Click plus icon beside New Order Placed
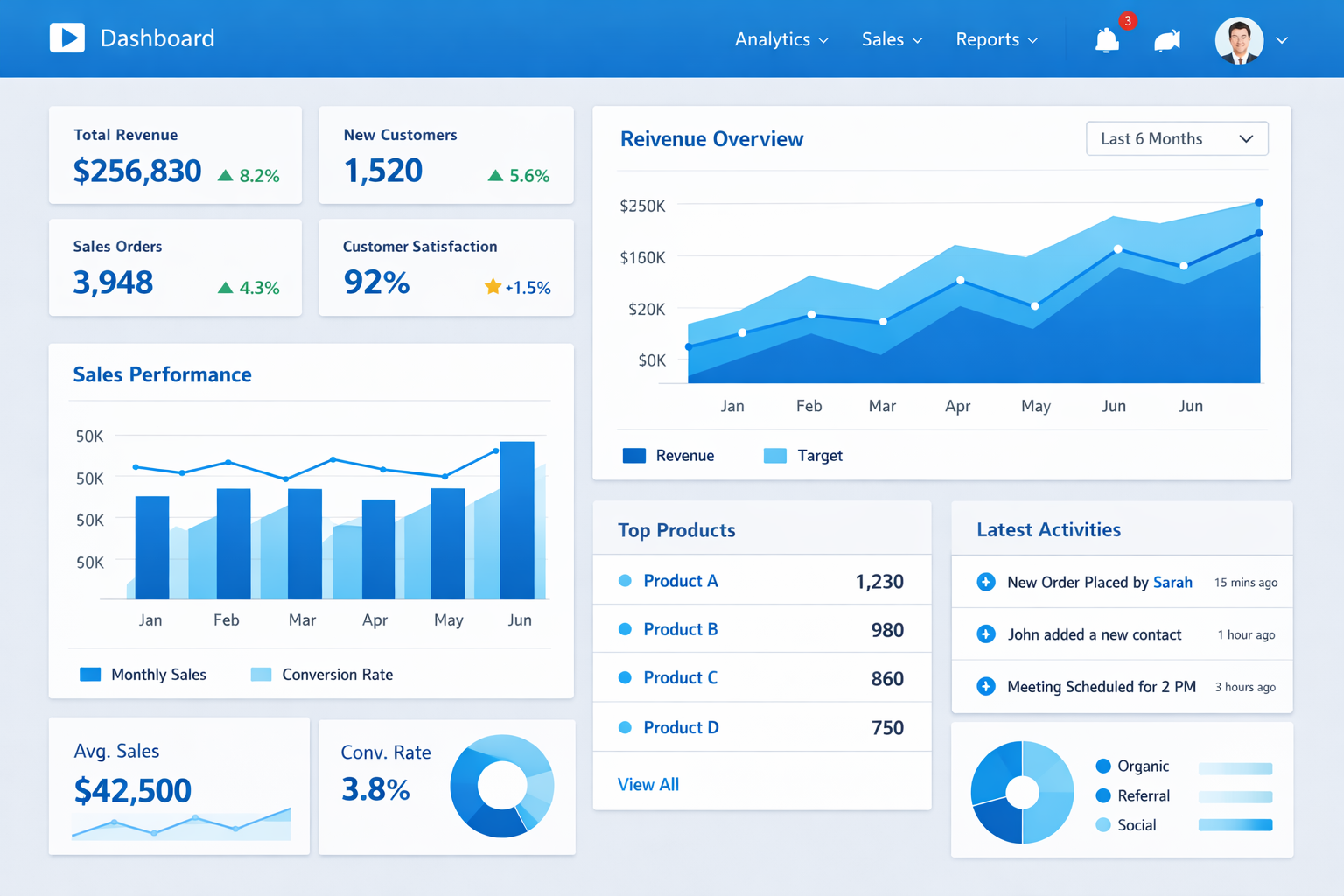Screen dimensions: 1344x896 pyautogui.click(x=986, y=583)
